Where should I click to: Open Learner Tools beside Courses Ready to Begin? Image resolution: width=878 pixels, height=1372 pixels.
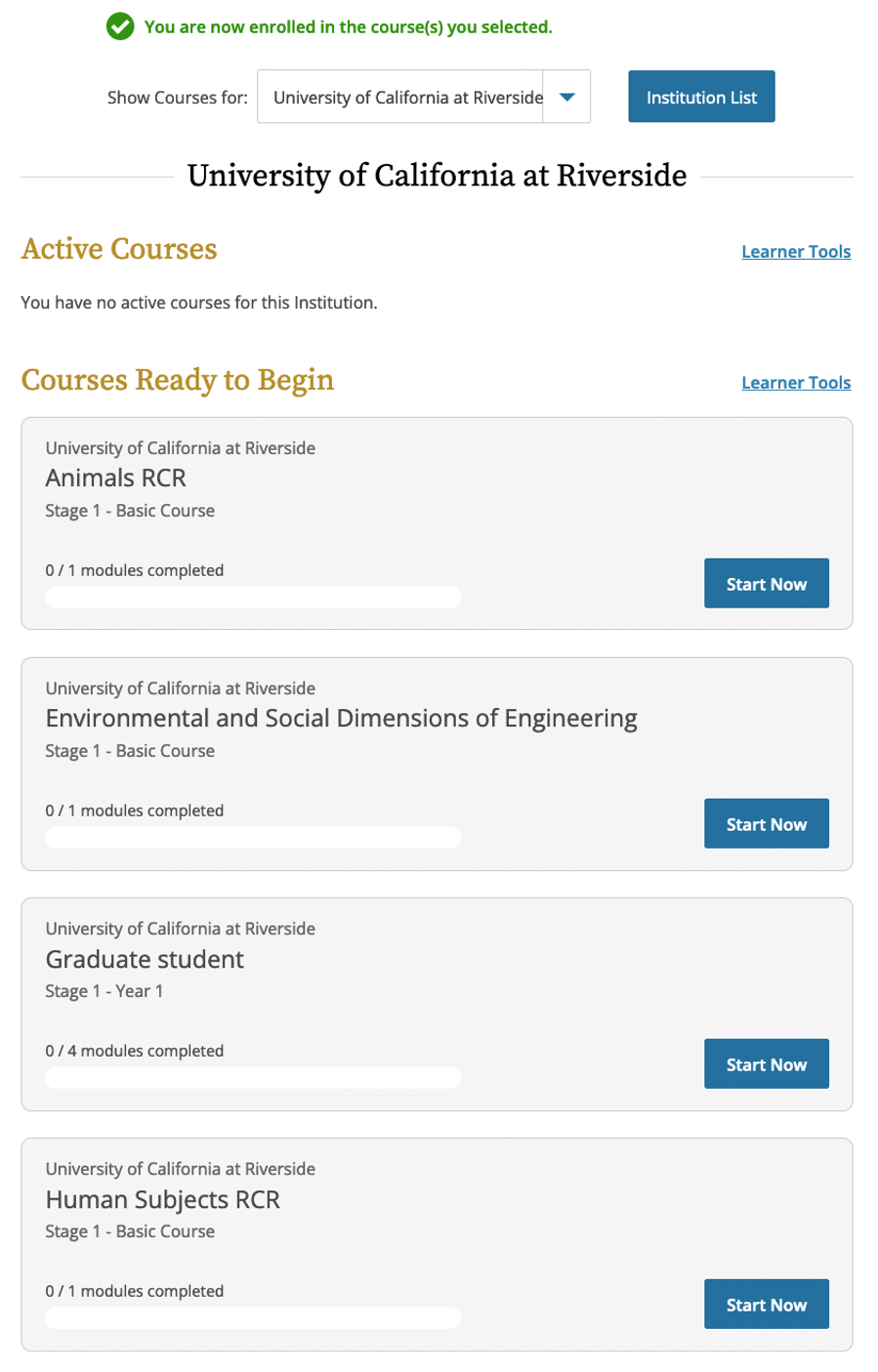pos(796,383)
